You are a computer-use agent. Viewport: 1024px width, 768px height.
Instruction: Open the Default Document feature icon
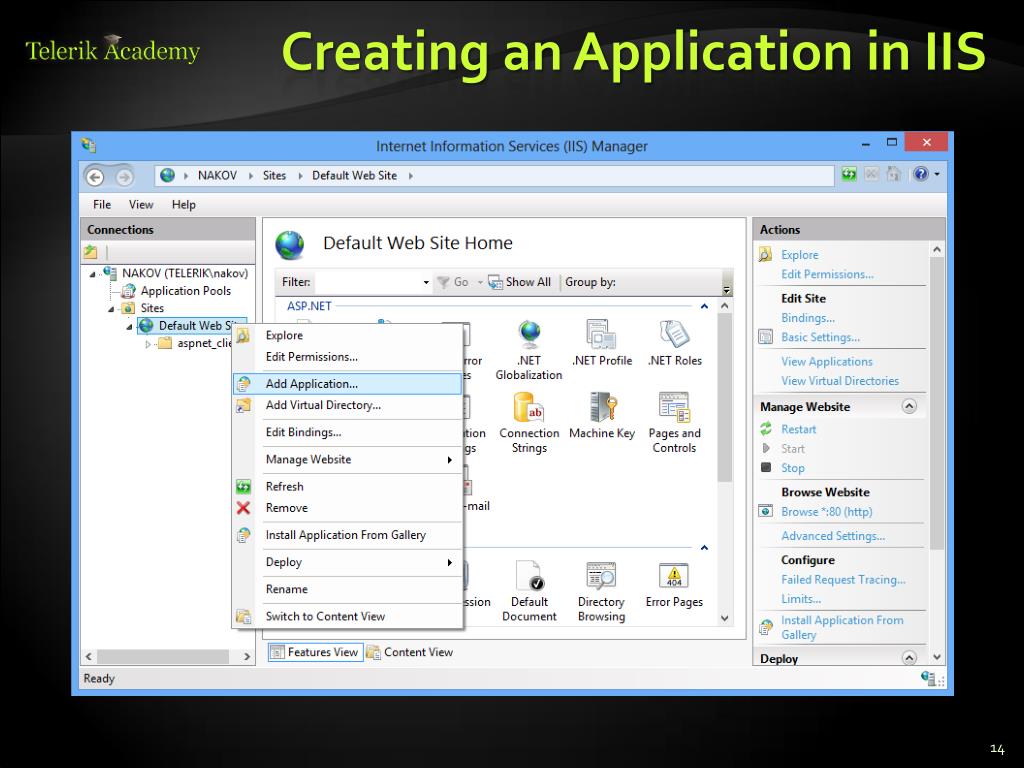pyautogui.click(x=529, y=591)
